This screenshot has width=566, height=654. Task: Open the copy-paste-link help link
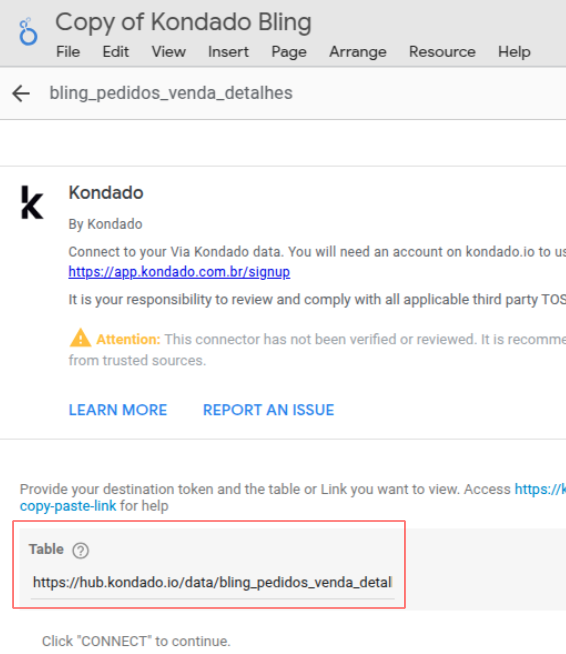click(68, 506)
